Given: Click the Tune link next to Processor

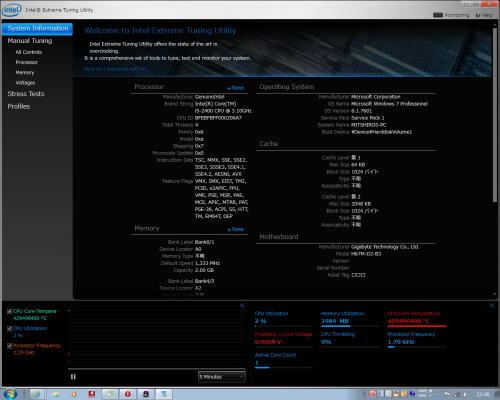Looking at the screenshot, I should pos(236,88).
